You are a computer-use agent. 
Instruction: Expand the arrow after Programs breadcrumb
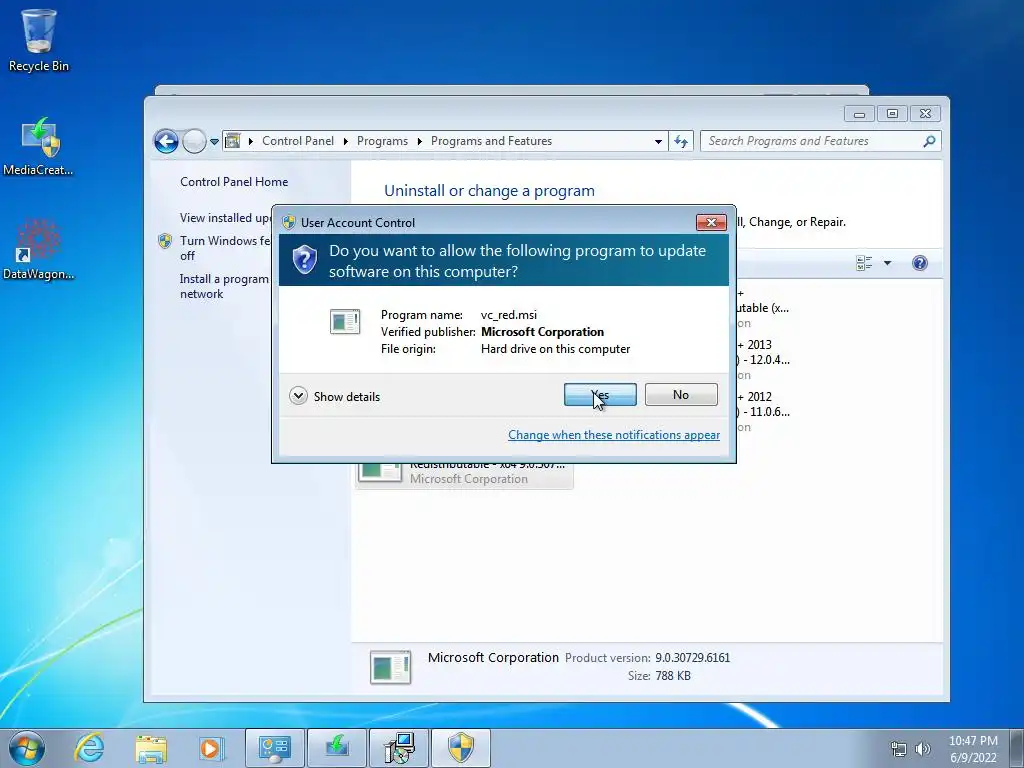(x=420, y=141)
